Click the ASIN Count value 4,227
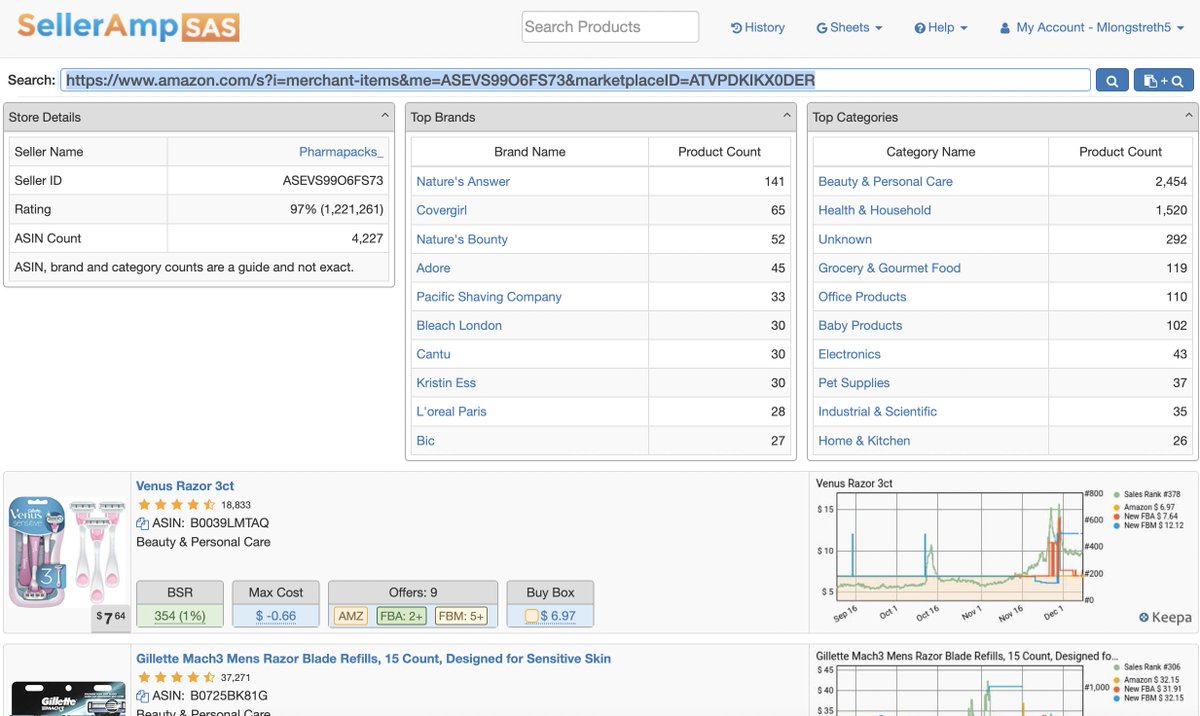Screen dimensions: 1200x716 click(x=368, y=239)
